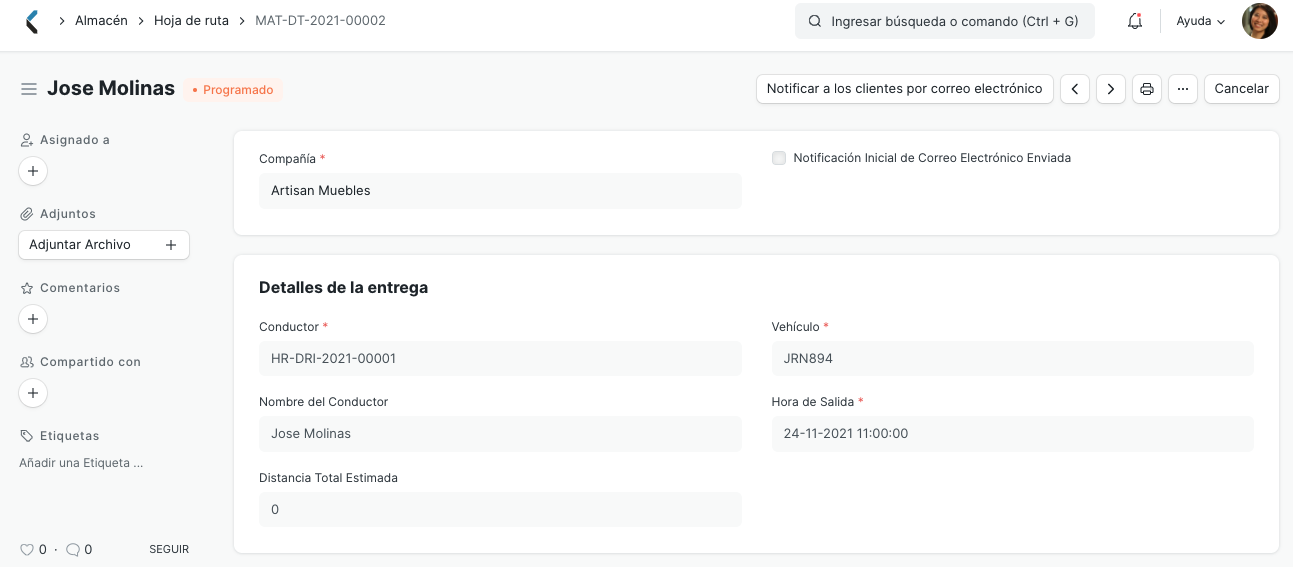This screenshot has width=1293, height=567.
Task: Click the Asignado a label
Action: (x=75, y=140)
